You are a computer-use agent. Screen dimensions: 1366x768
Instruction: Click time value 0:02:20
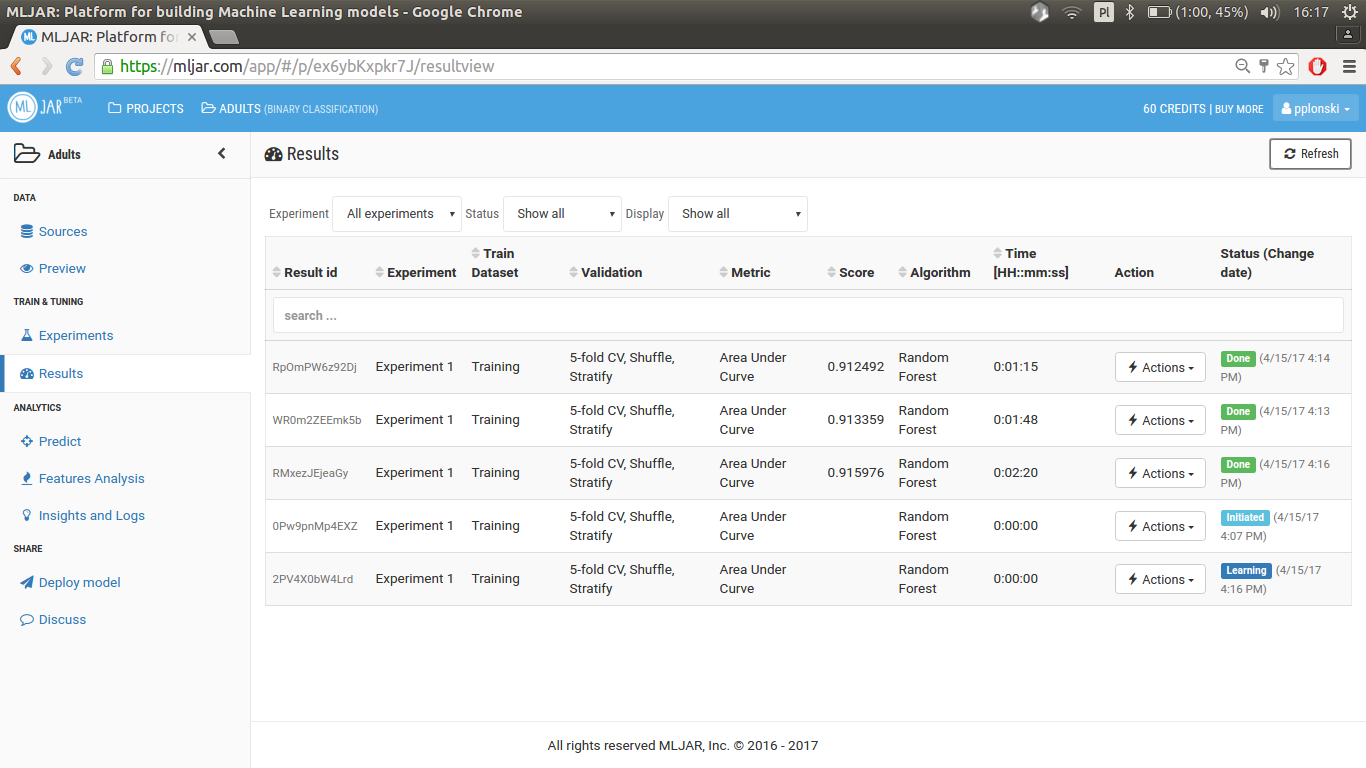(x=1016, y=473)
